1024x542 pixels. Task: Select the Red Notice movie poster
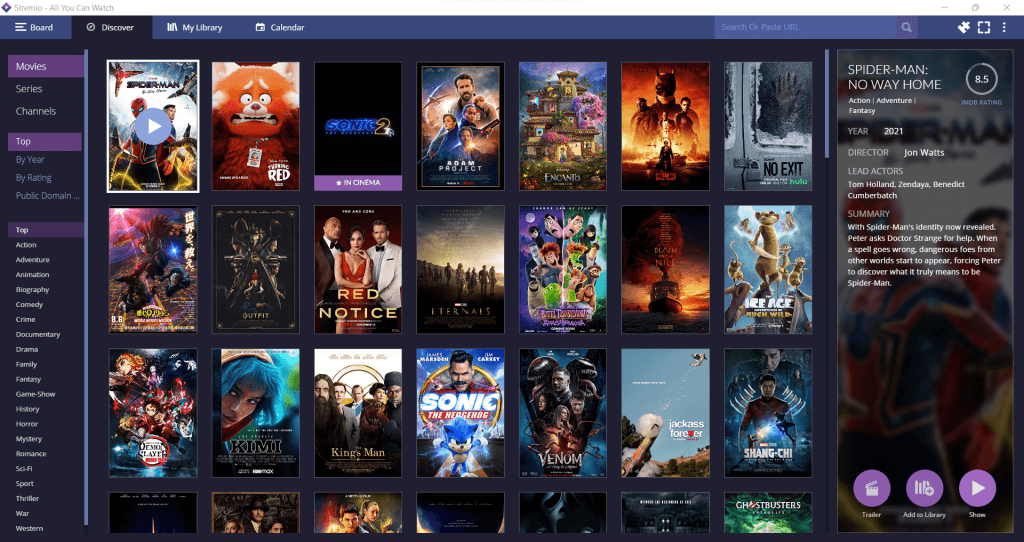coord(358,270)
